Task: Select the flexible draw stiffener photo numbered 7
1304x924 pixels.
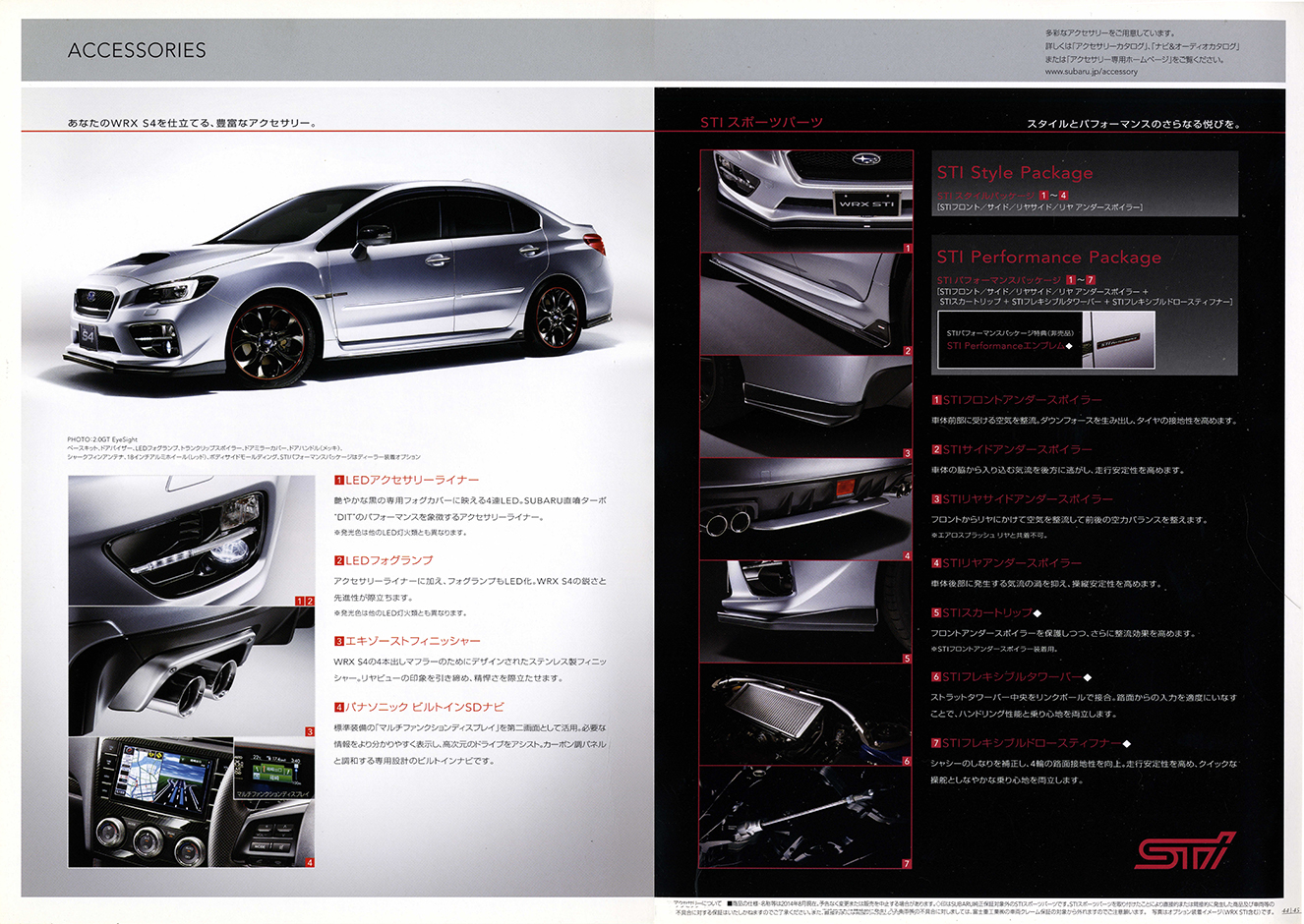Action: click(806, 819)
